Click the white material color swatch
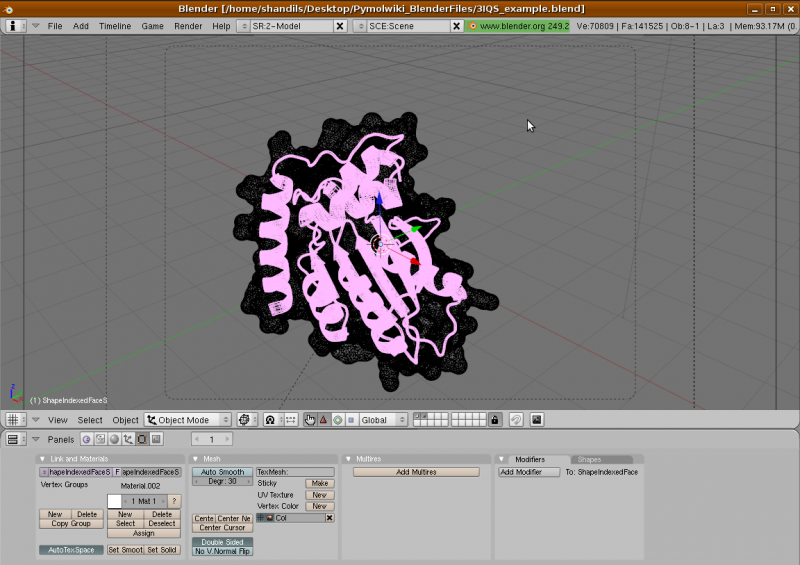This screenshot has height=565, width=800. (x=114, y=500)
